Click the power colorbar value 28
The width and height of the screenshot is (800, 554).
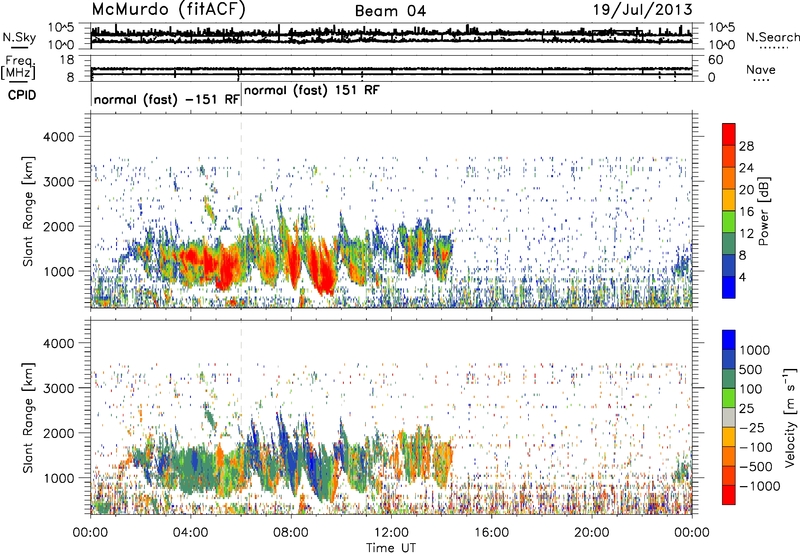[746, 146]
